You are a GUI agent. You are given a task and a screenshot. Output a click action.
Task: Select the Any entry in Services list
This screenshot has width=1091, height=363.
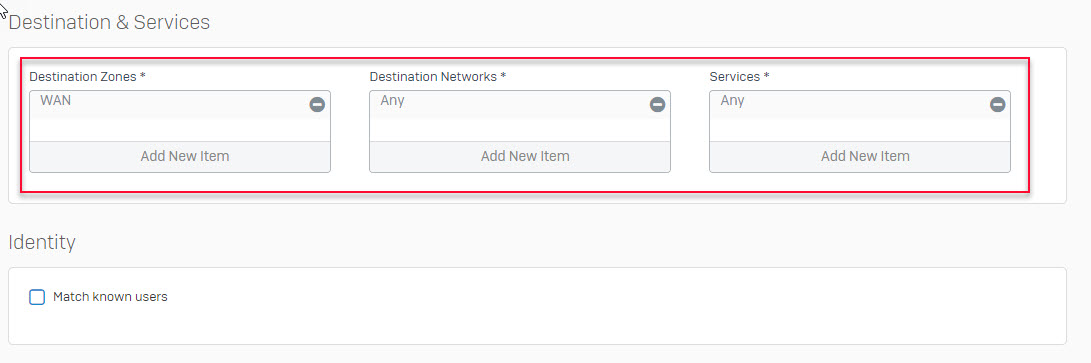click(733, 101)
